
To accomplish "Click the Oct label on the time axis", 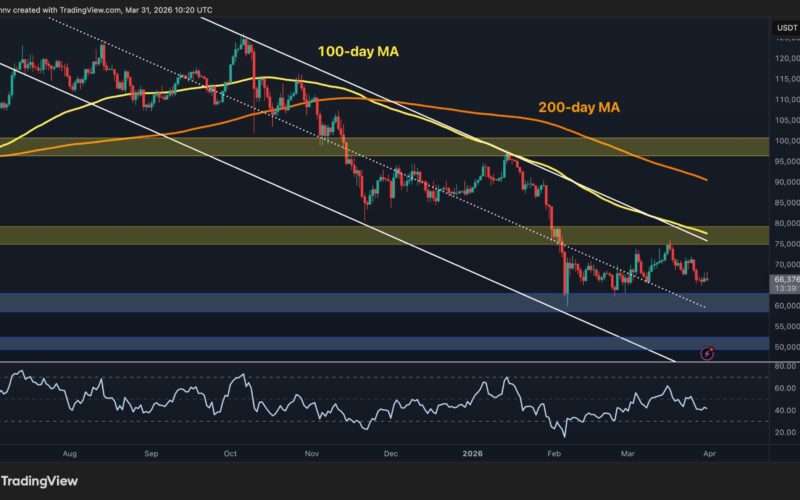I will pos(230,452).
